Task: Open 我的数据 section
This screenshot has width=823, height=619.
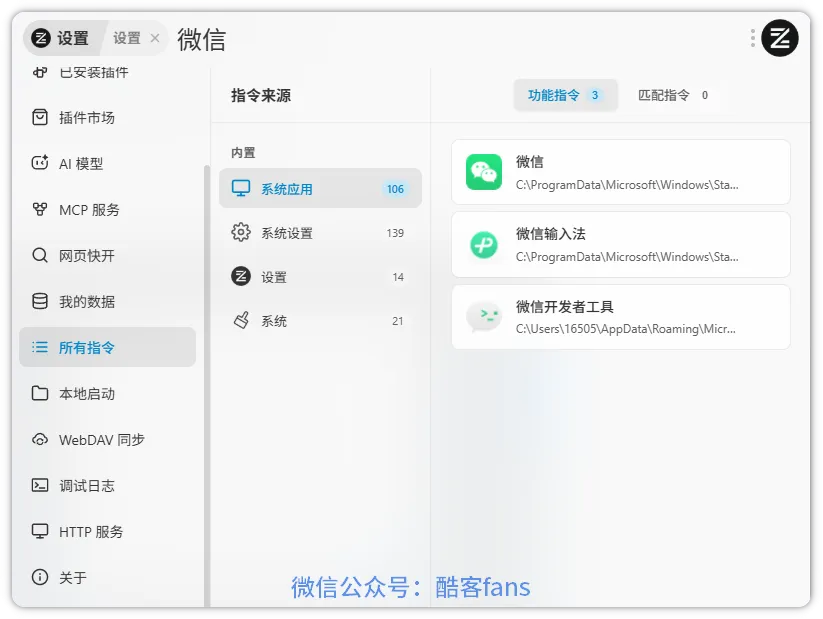Action: (108, 301)
